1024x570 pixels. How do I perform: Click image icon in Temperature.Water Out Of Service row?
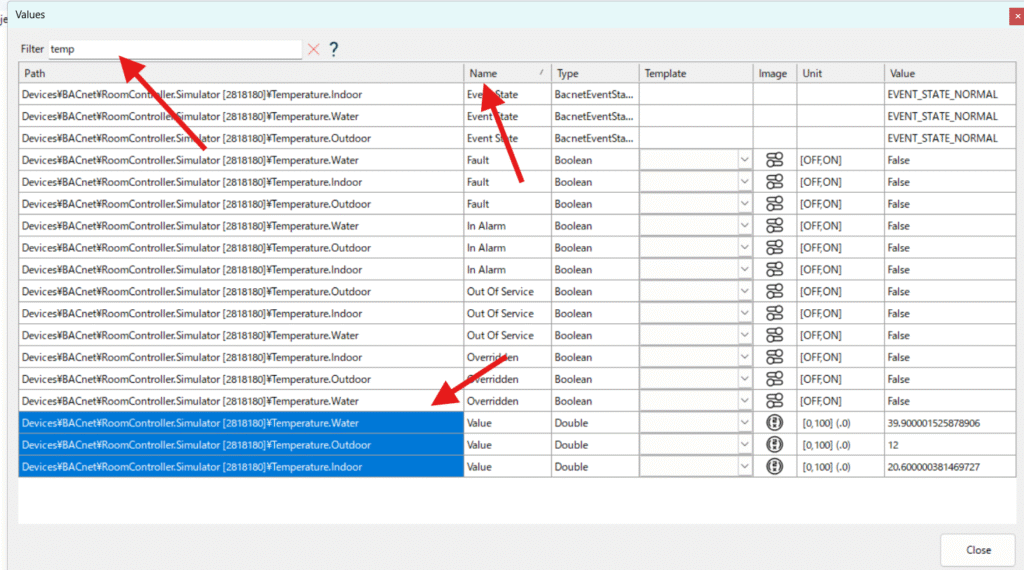[x=774, y=335]
